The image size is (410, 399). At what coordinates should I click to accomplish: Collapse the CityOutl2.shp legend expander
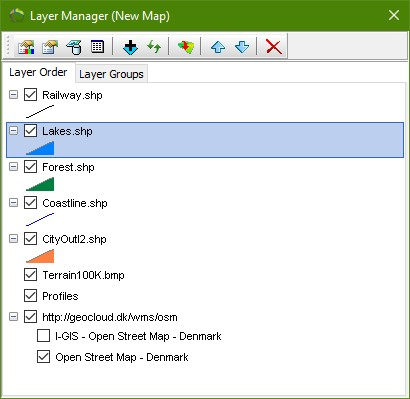[x=13, y=239]
